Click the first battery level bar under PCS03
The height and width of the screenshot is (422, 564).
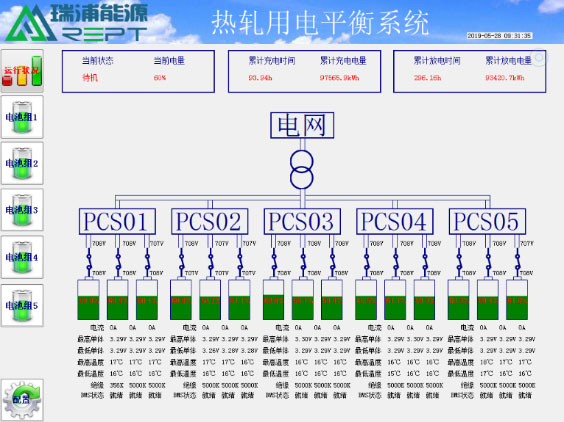pos(273,300)
